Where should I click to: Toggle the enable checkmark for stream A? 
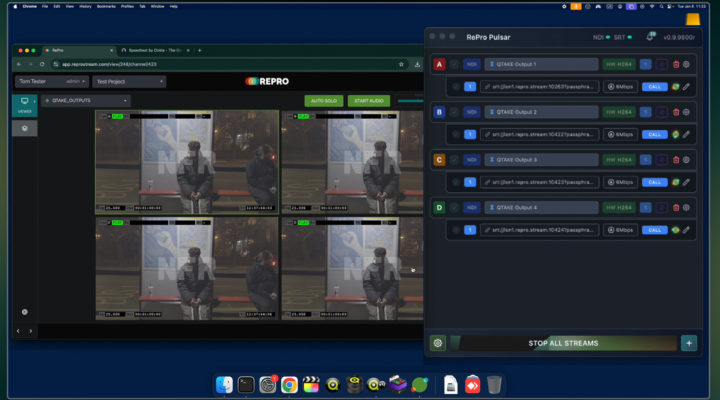tap(454, 65)
